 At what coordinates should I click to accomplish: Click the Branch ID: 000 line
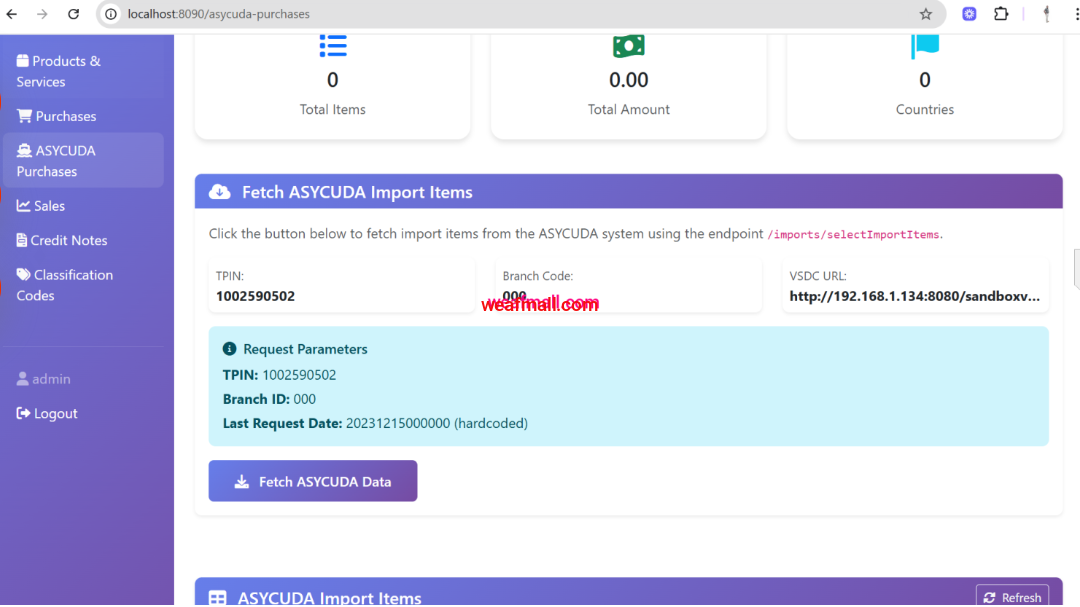click(x=269, y=399)
